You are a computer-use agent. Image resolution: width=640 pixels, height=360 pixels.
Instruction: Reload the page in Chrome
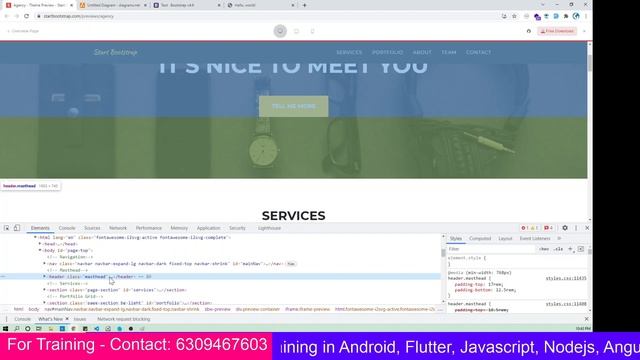coord(27,16)
